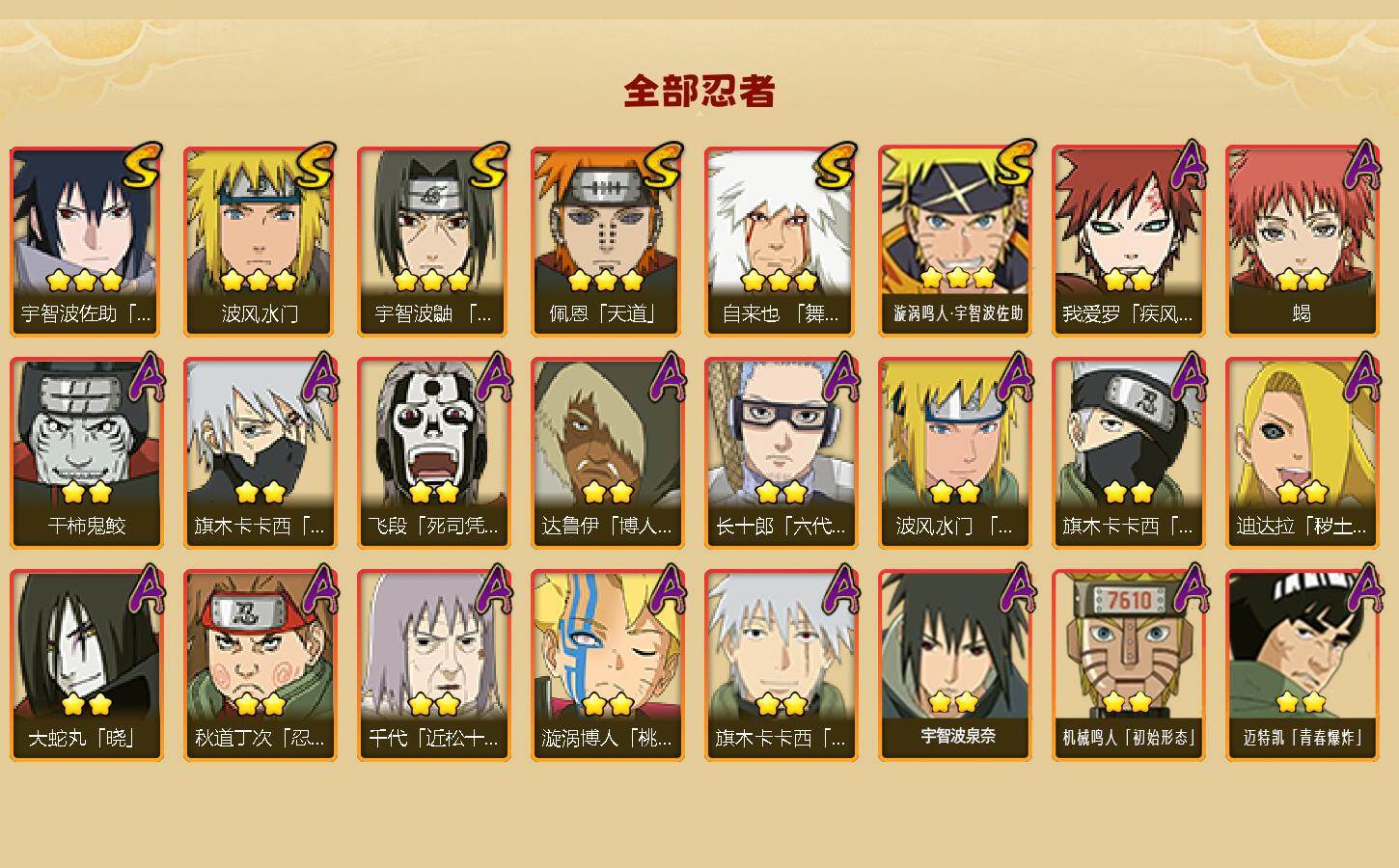1399x868 pixels.
Task: Select the 干柿鬼鲛 ninja card
Action: click(x=86, y=453)
